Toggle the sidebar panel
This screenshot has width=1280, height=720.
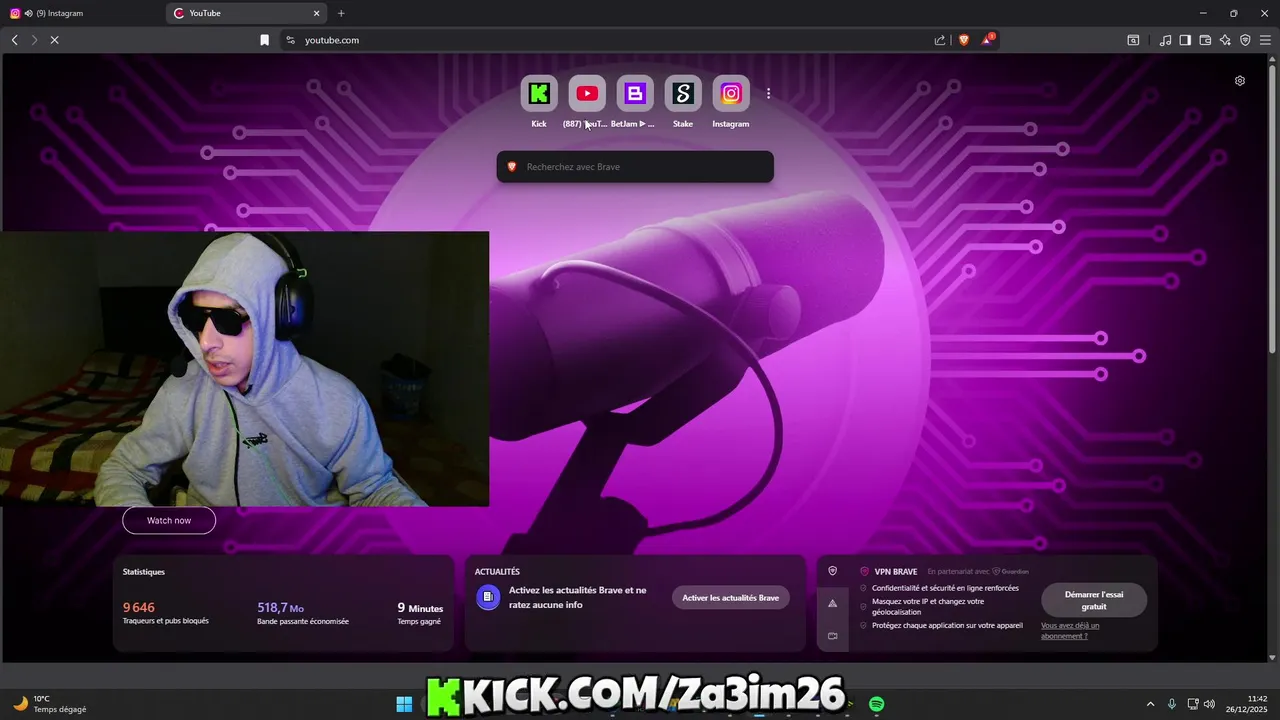click(1185, 40)
